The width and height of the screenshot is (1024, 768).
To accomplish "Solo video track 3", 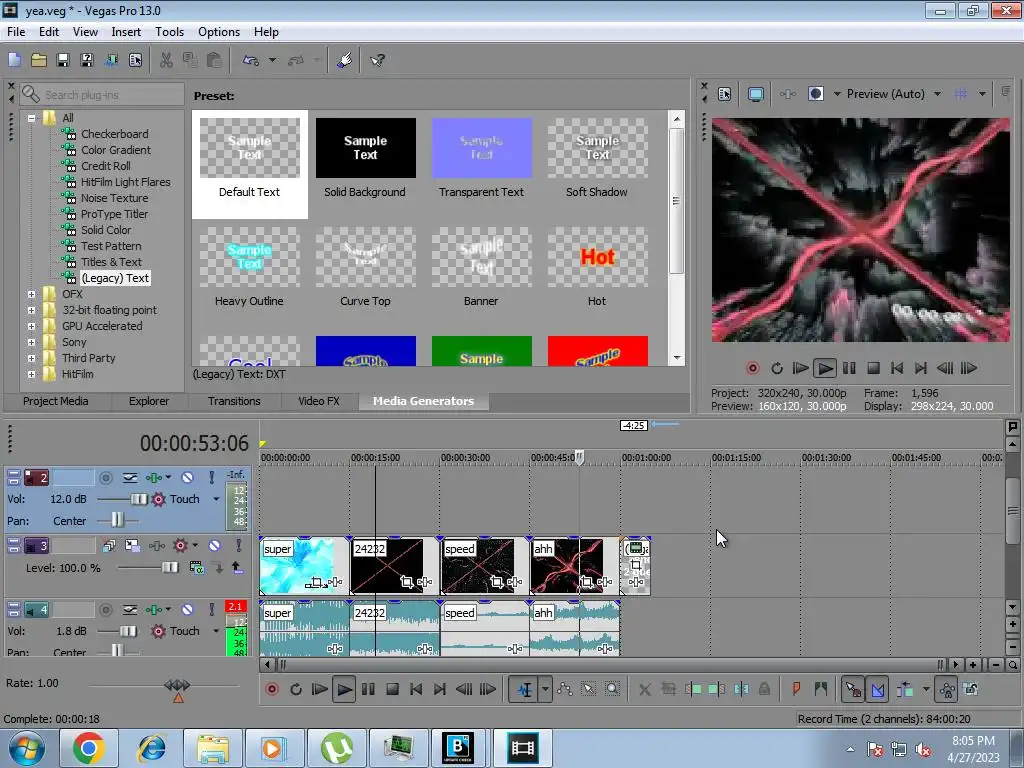I will coord(238,545).
